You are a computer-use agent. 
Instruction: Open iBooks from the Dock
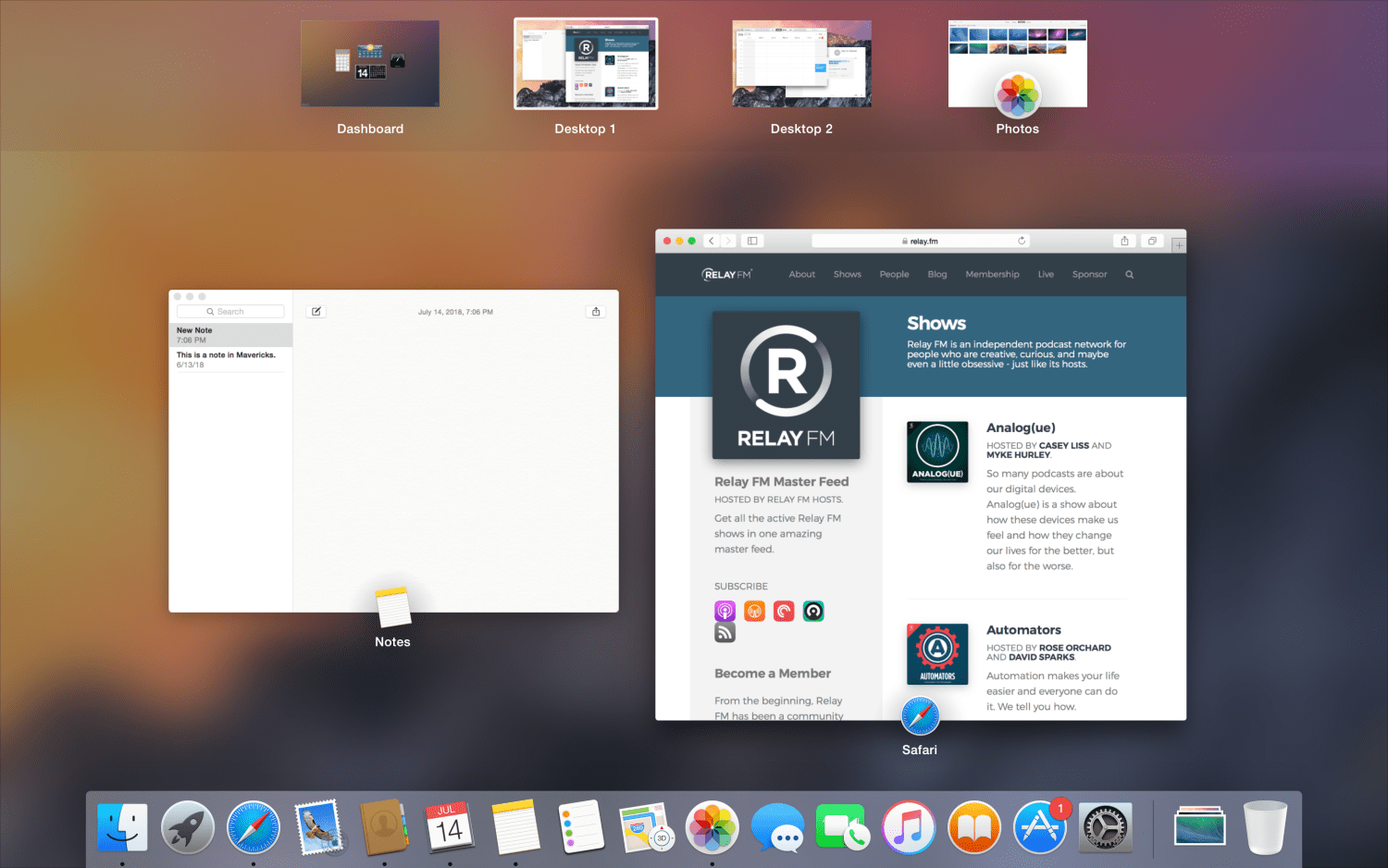pyautogui.click(x=974, y=826)
